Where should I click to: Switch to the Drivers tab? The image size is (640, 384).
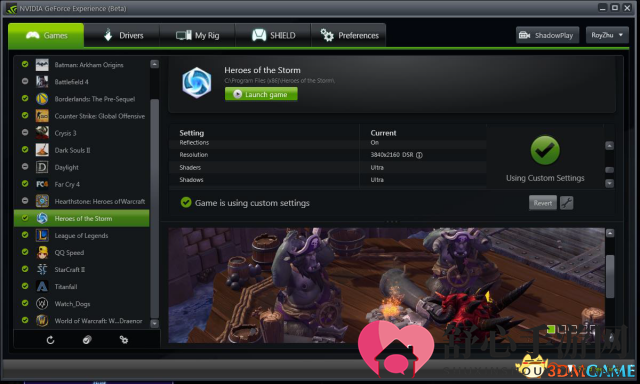[122, 36]
